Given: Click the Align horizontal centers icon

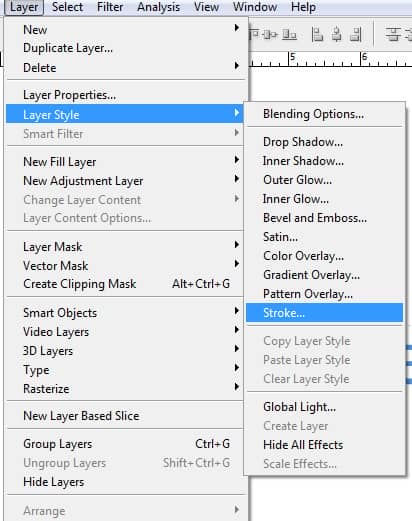Looking at the screenshot, I should [337, 34].
